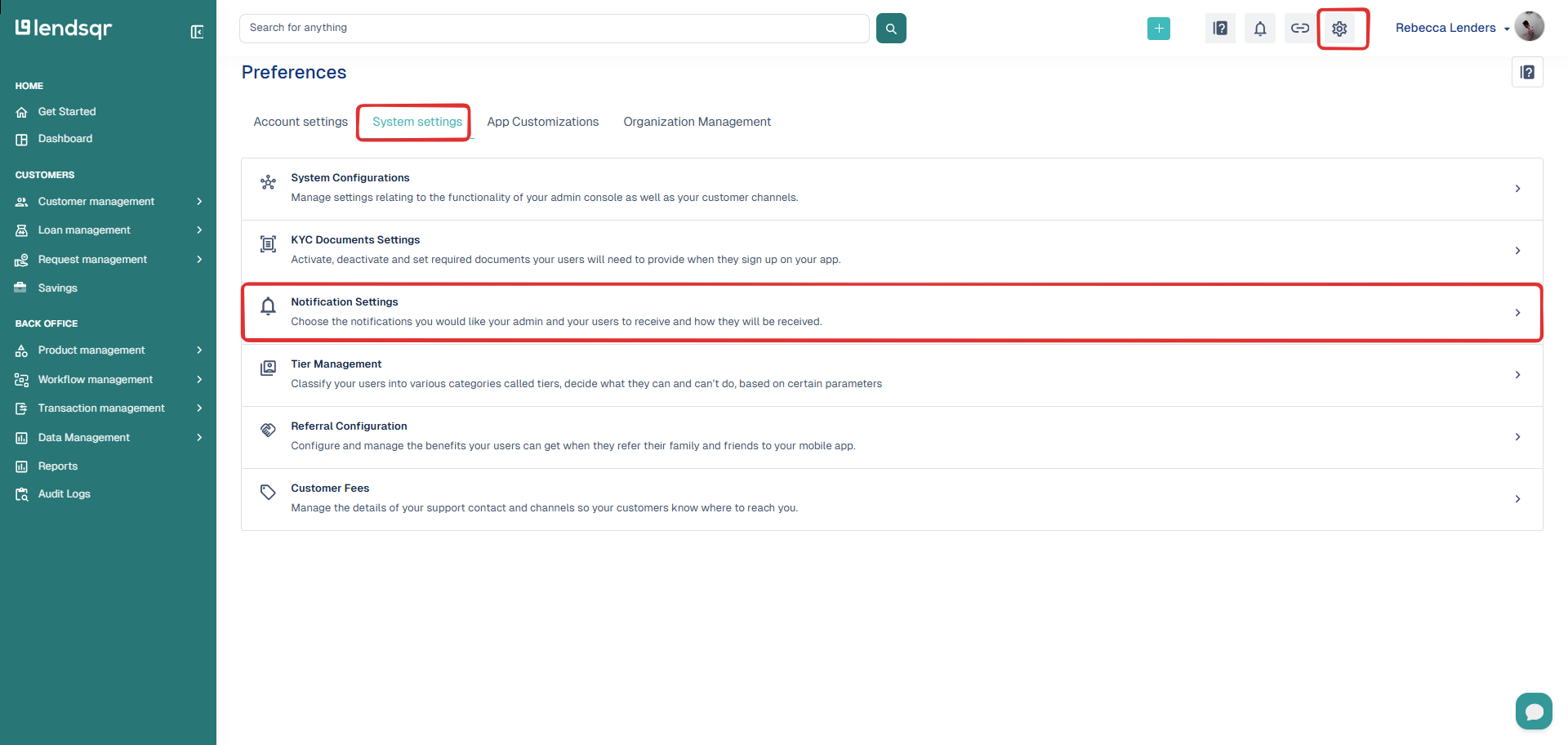Open the Preferences page help icon
Screen dimensions: 1568x745
coord(1527,73)
